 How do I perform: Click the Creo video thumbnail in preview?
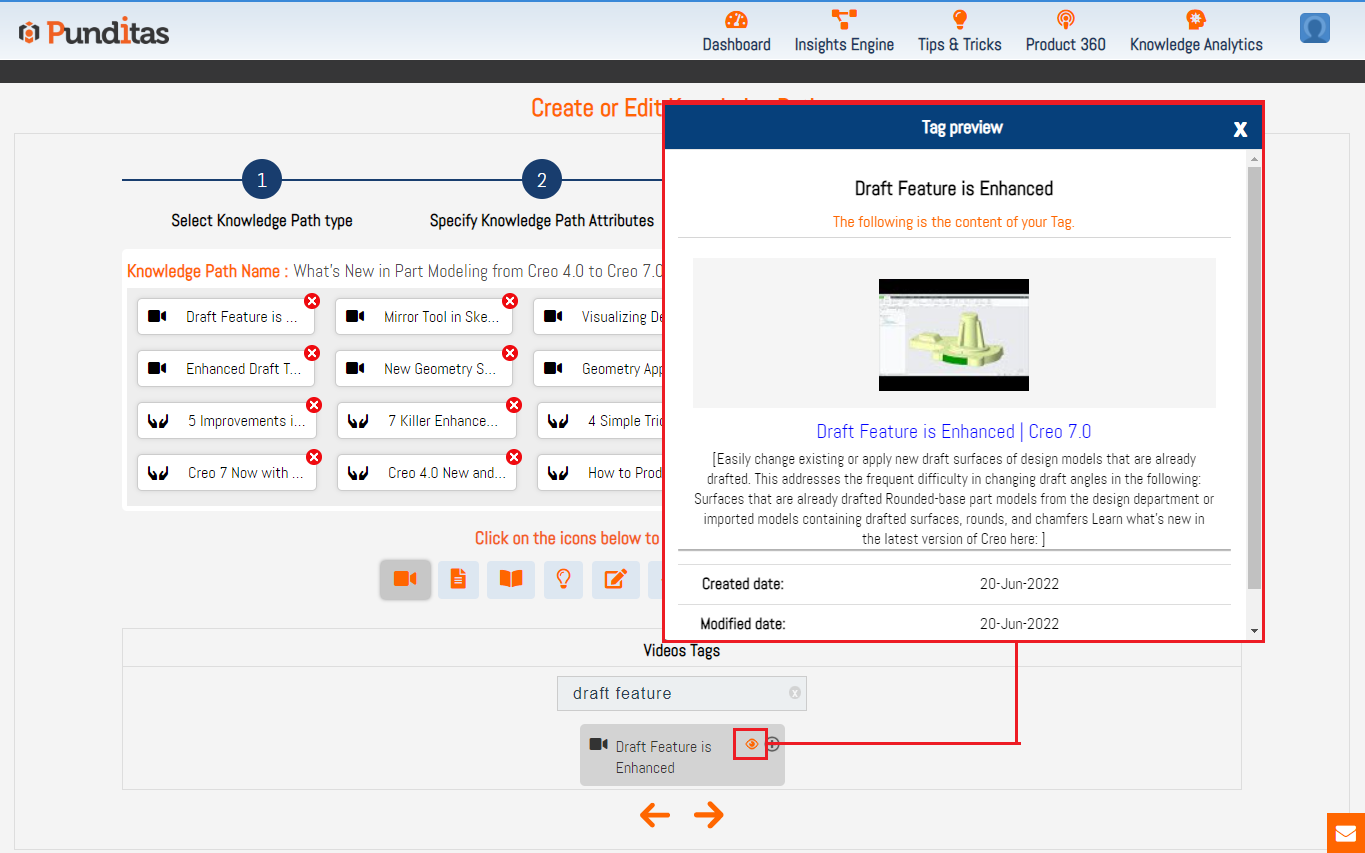pyautogui.click(x=954, y=334)
